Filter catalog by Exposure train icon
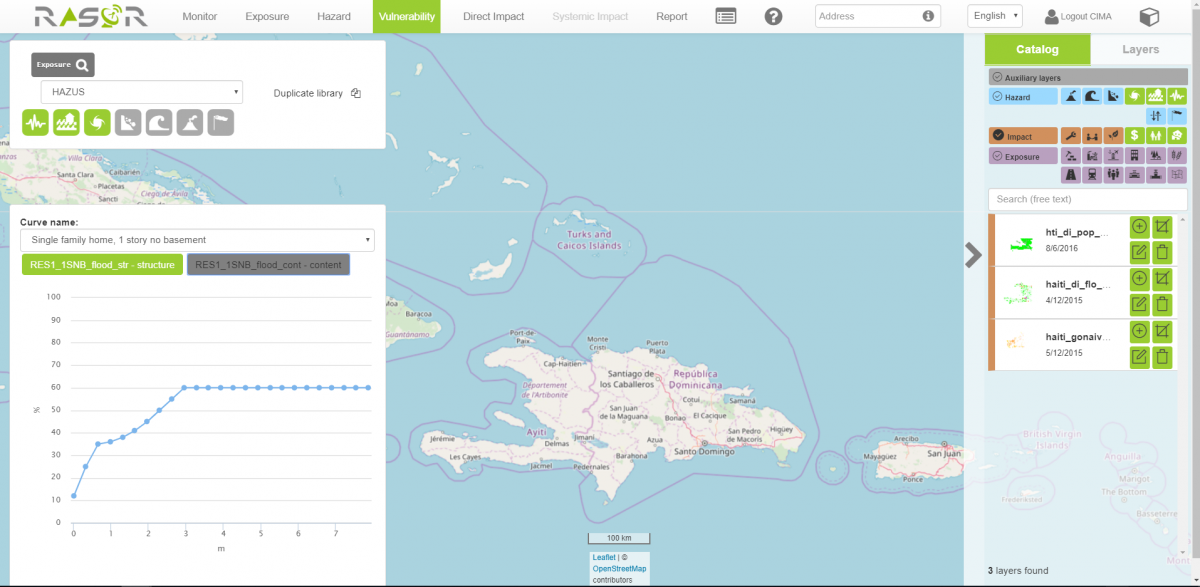1200x587 pixels. (1092, 174)
